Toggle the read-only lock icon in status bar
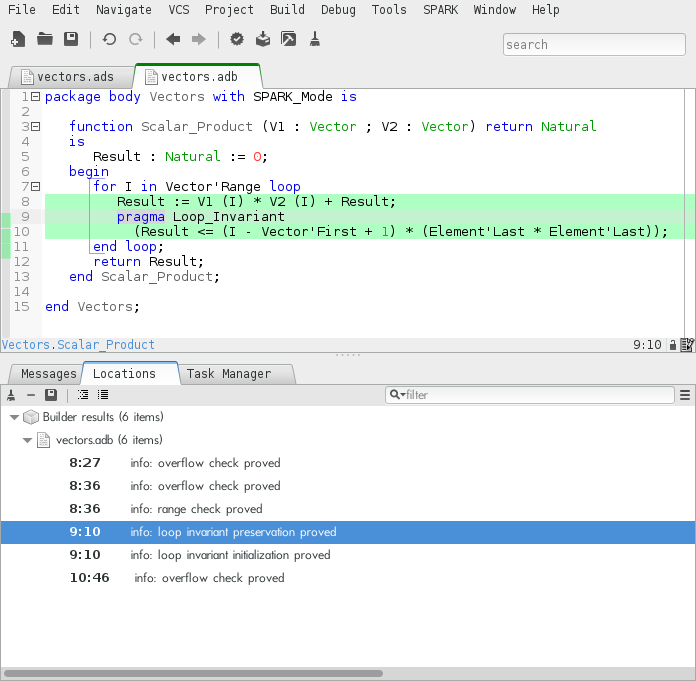 pyautogui.click(x=671, y=345)
